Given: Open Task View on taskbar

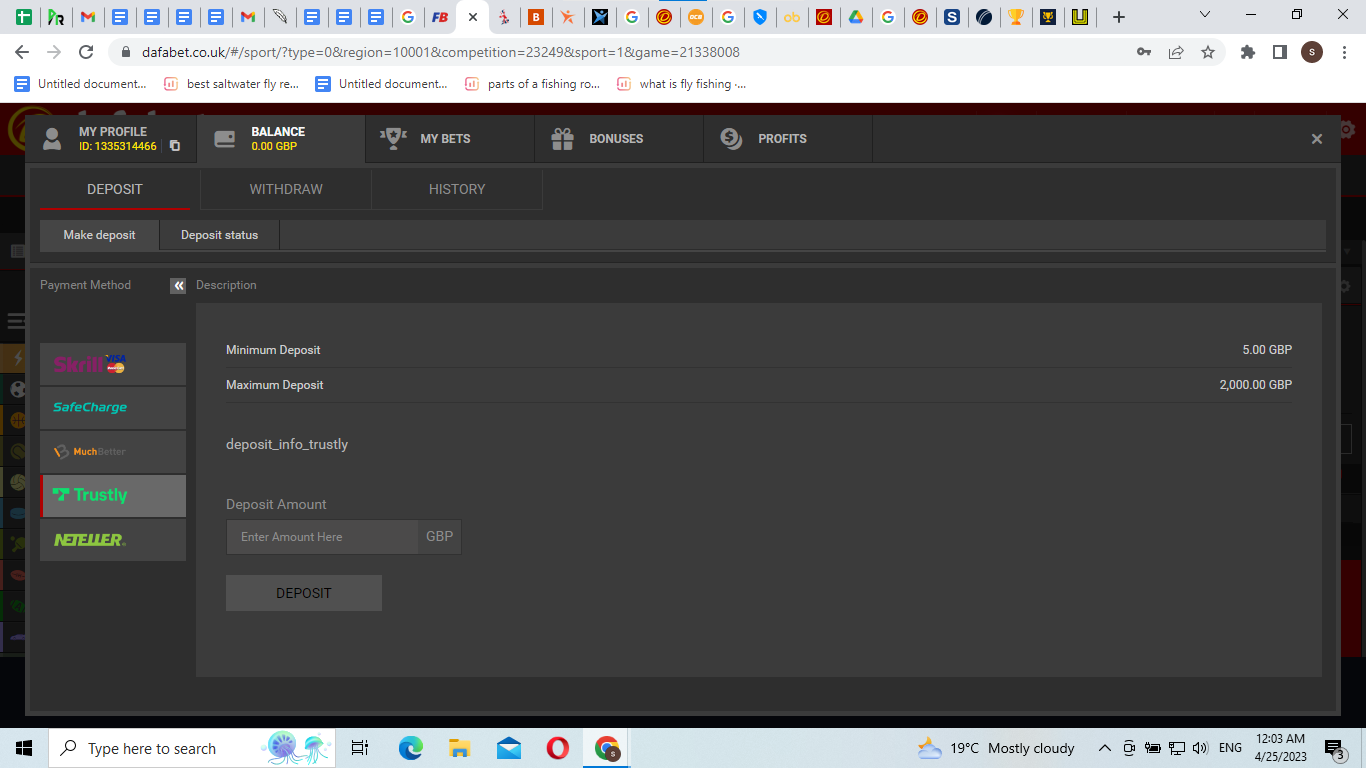Looking at the screenshot, I should coord(360,748).
